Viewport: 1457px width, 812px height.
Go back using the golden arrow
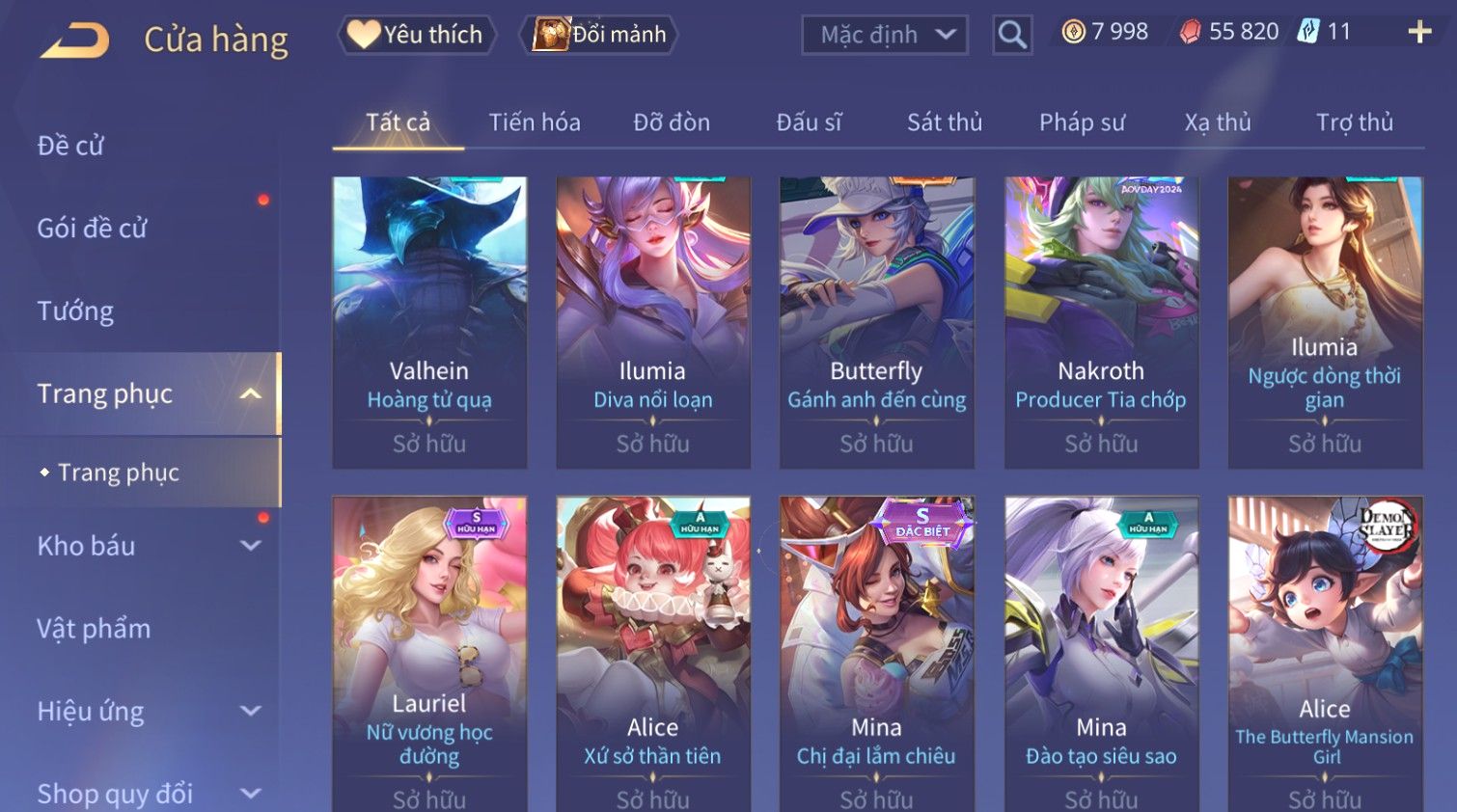[75, 41]
